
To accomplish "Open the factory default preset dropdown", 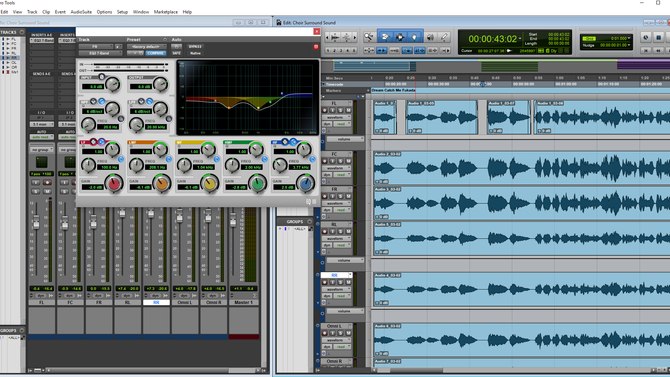I will [x=146, y=47].
